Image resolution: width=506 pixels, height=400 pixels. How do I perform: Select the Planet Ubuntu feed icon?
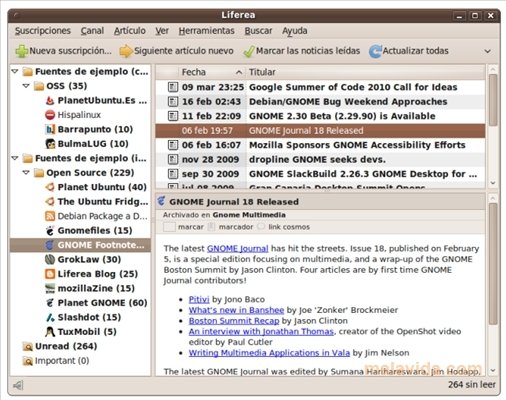(50, 187)
